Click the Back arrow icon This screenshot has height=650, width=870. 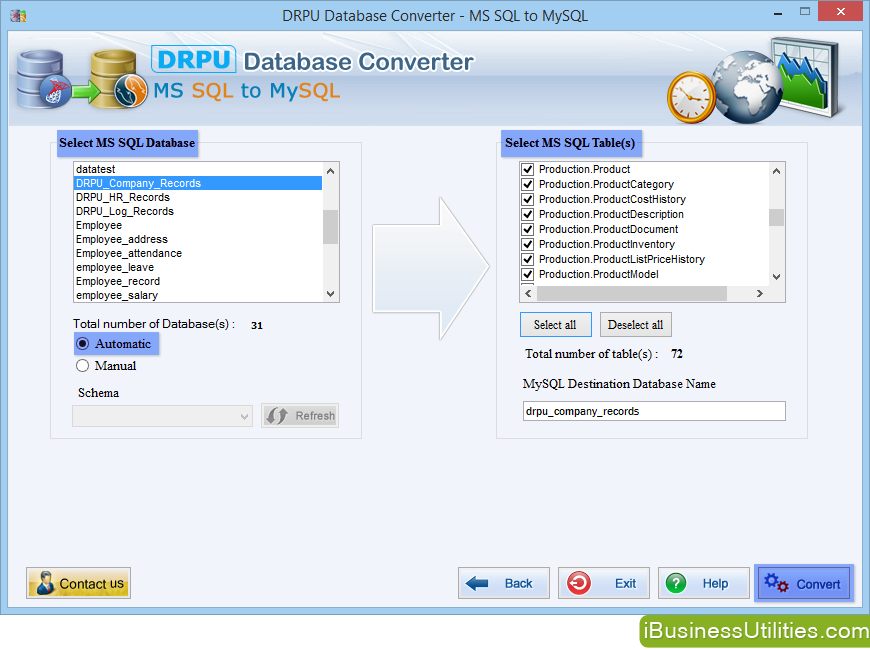[x=477, y=583]
